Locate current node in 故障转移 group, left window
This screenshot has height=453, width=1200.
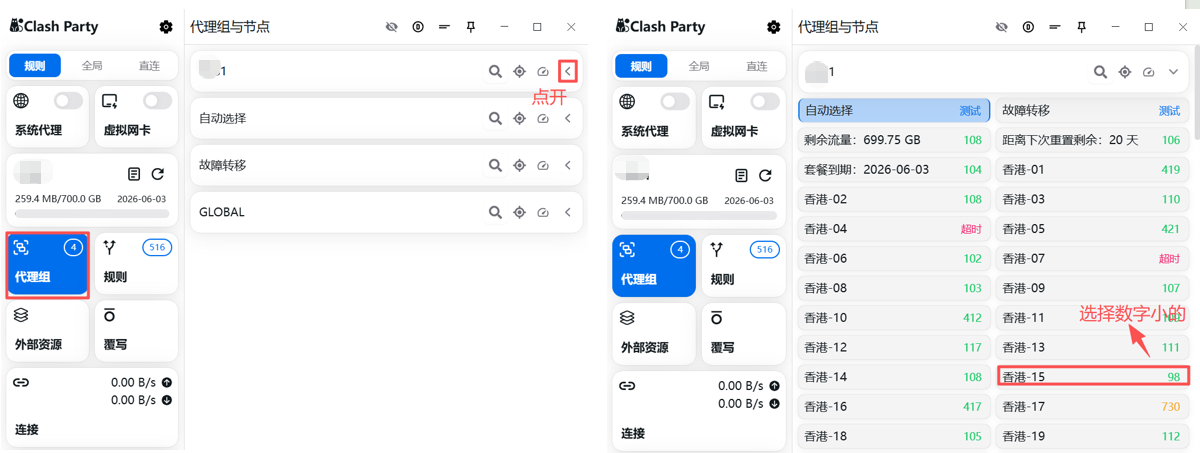click(x=519, y=165)
